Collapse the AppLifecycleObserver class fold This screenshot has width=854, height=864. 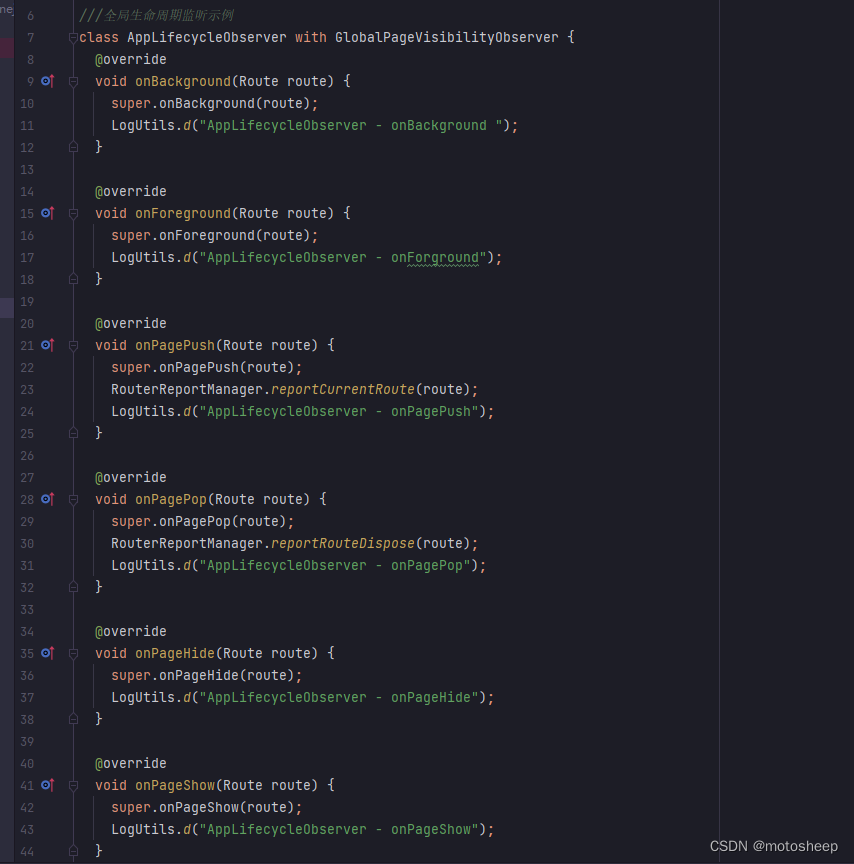[x=73, y=37]
